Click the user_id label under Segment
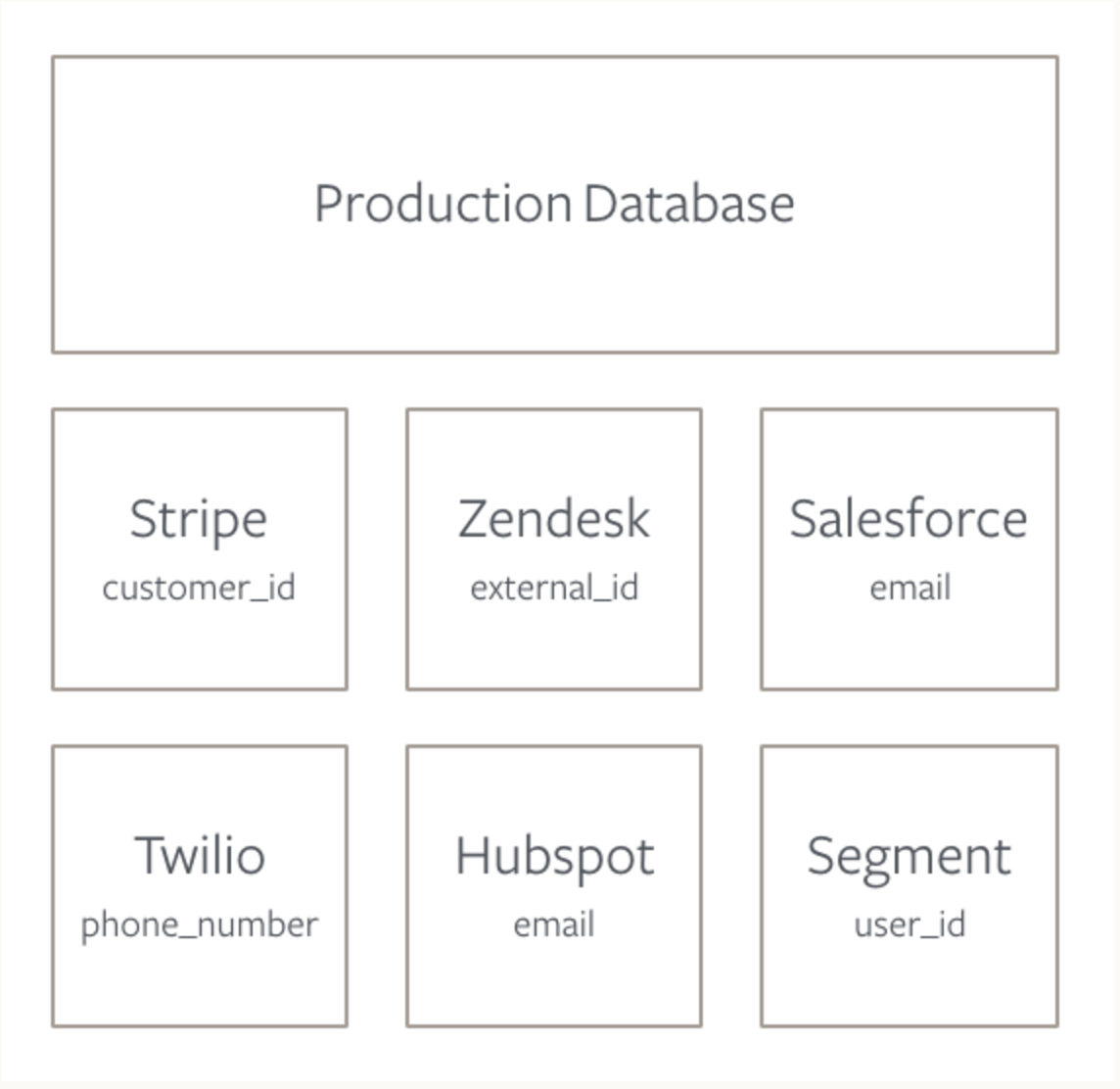The width and height of the screenshot is (1120, 1089). click(910, 924)
